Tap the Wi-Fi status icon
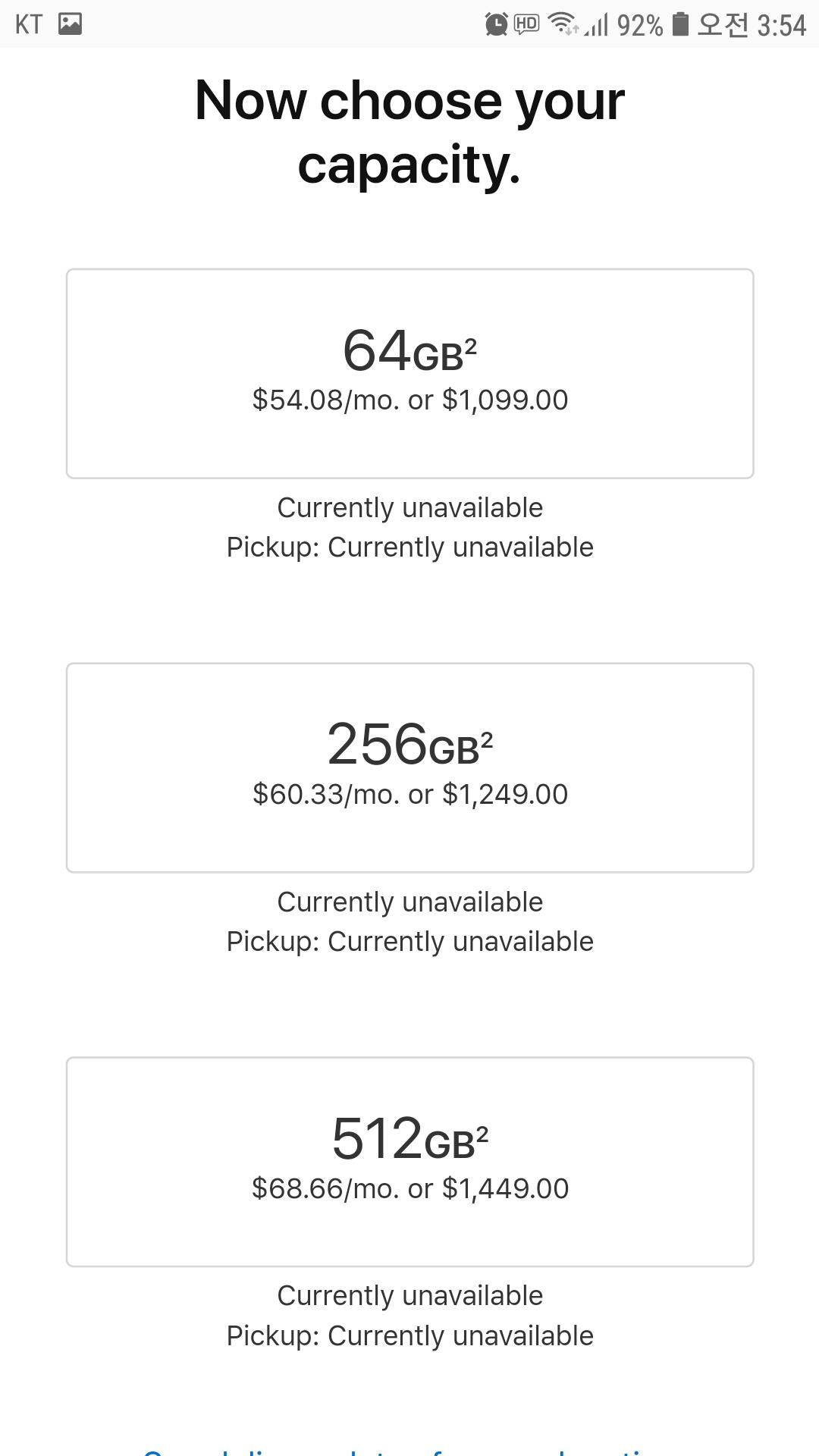The width and height of the screenshot is (819, 1456). (562, 24)
